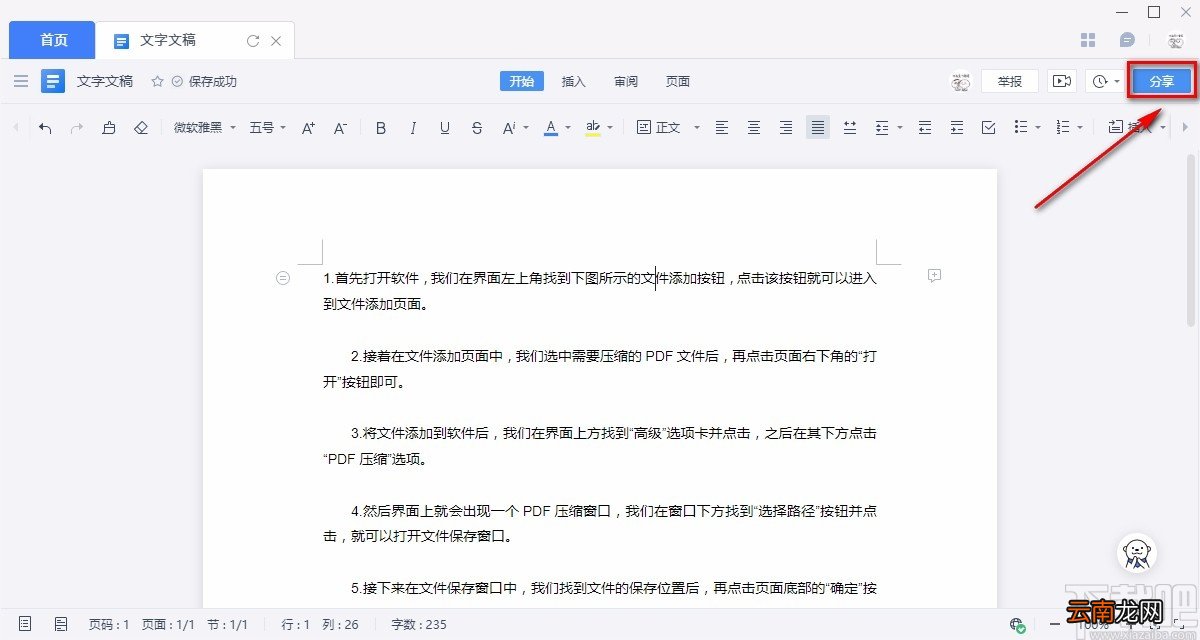Align text left
Viewport: 1200px width, 640px height.
722,128
